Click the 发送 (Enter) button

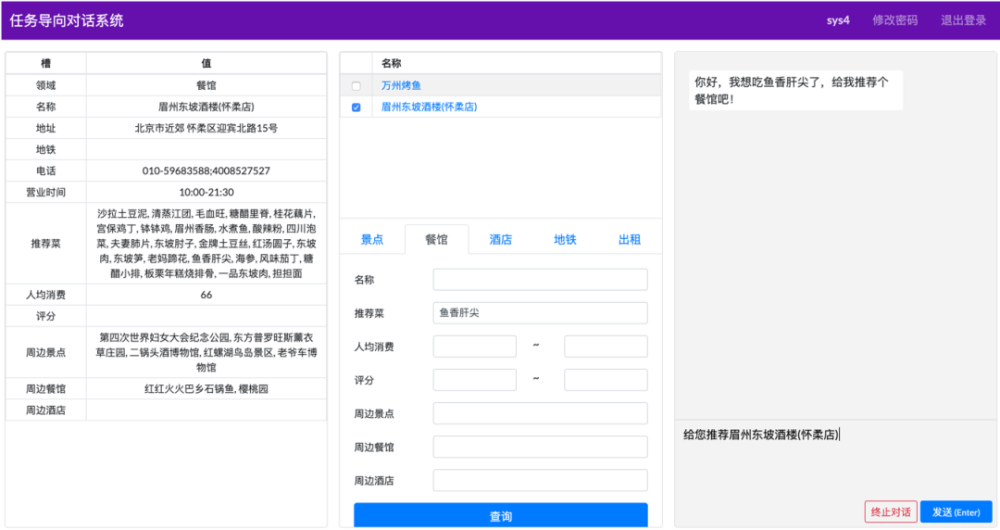[956, 512]
